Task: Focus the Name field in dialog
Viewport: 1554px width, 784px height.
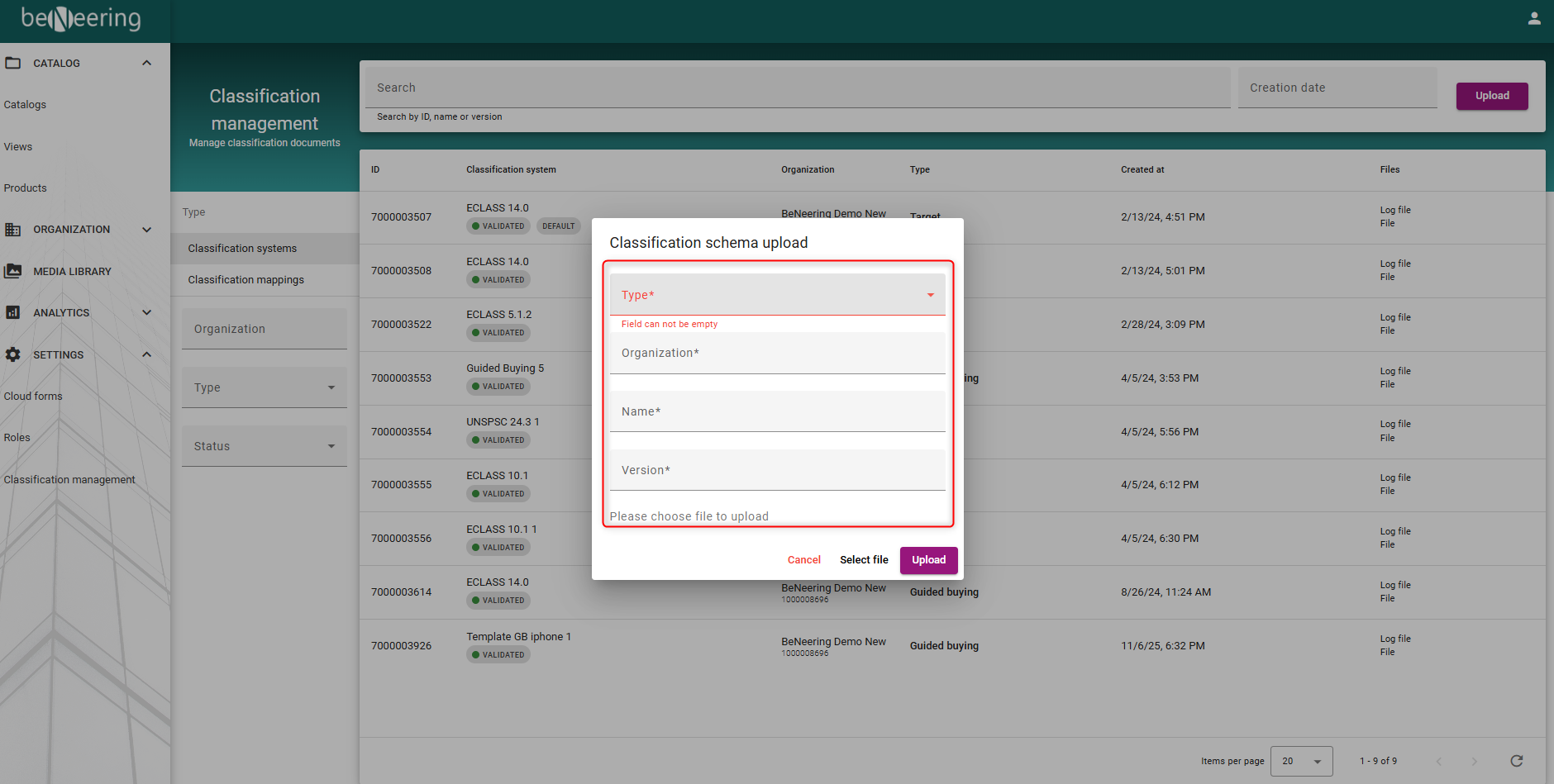Action: pos(777,411)
